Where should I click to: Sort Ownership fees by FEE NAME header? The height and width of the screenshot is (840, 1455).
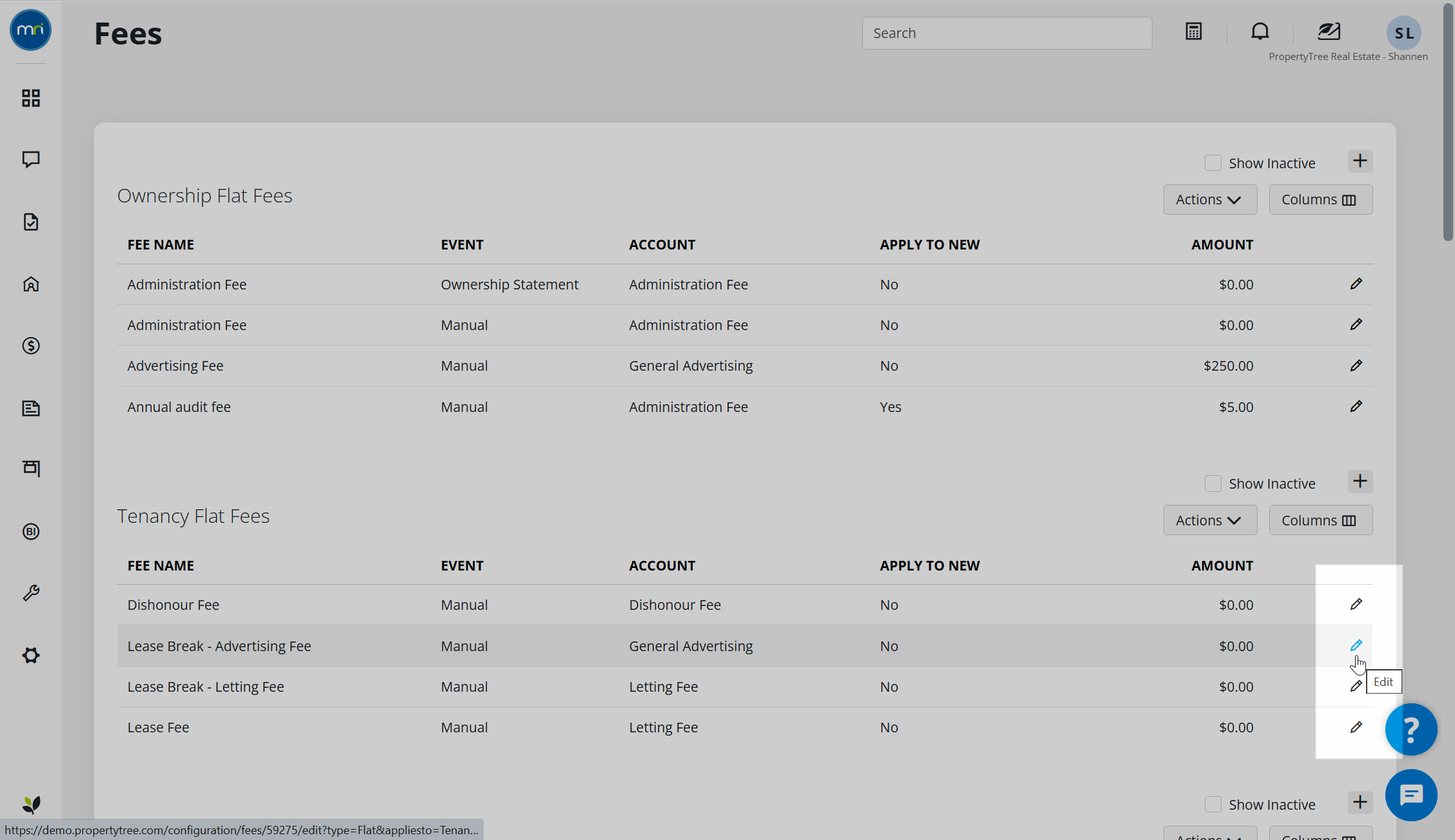coord(161,244)
